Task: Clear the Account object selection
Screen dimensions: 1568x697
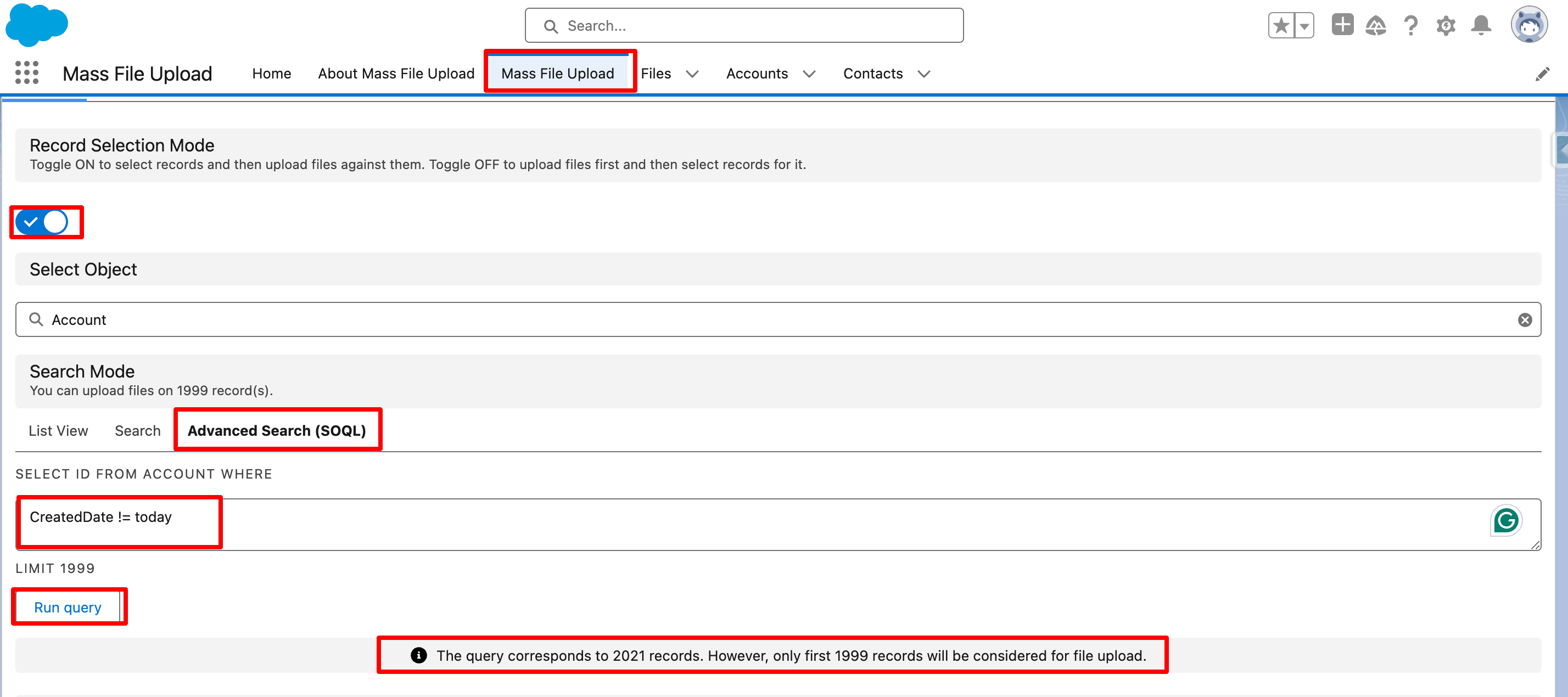Action: [x=1524, y=319]
